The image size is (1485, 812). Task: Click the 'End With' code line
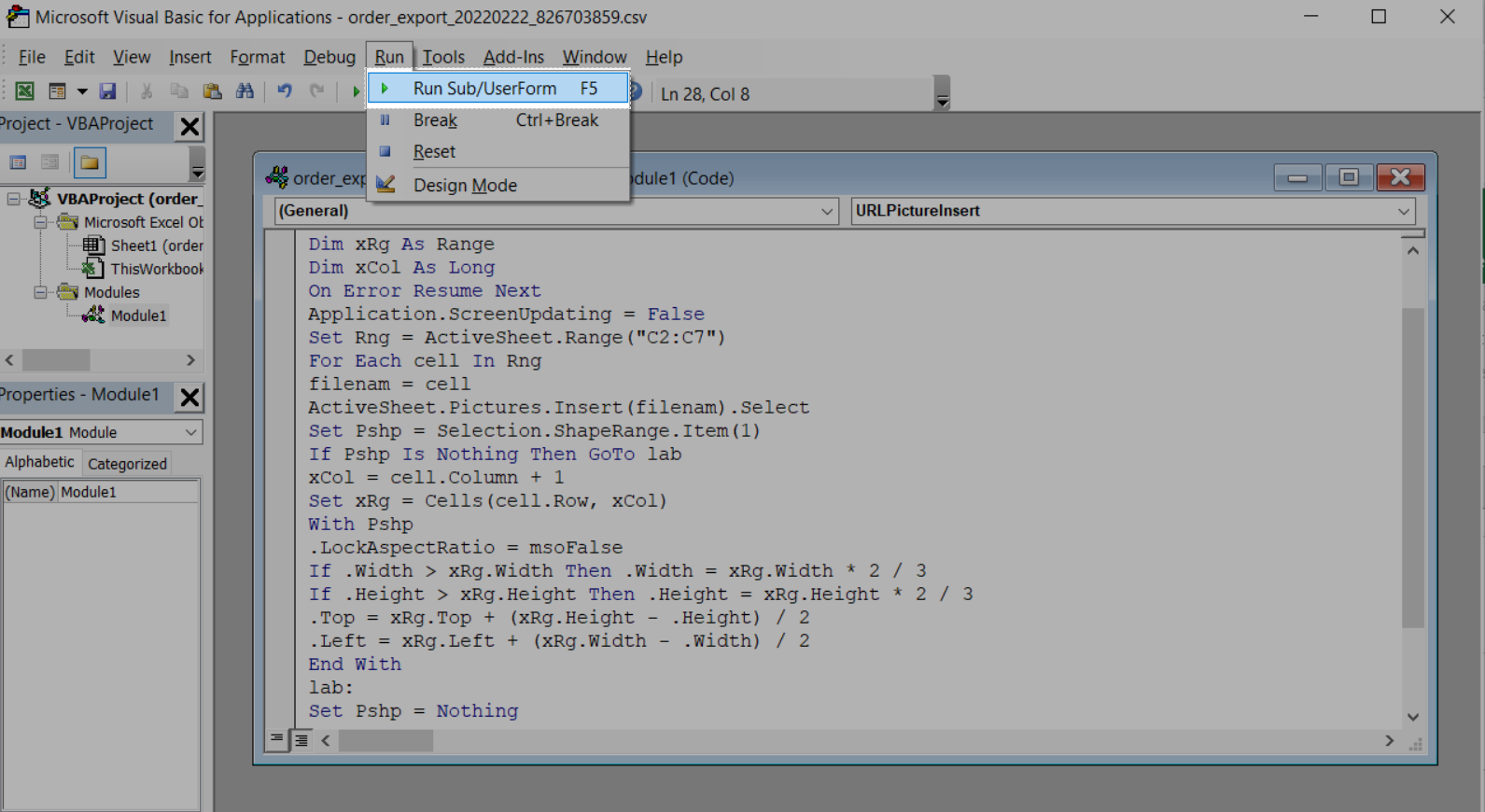355,664
